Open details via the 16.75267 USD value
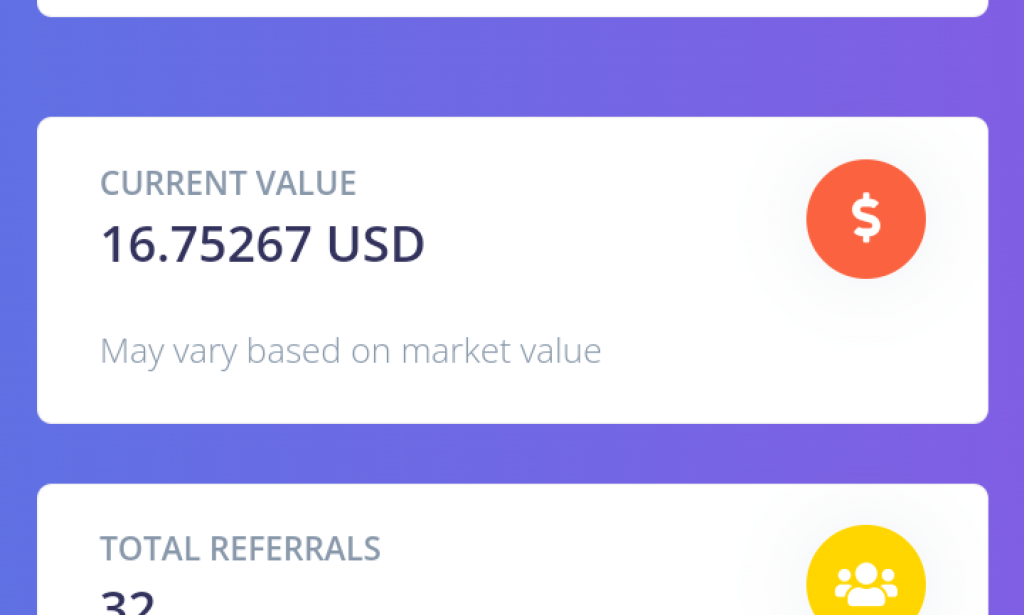 261,243
